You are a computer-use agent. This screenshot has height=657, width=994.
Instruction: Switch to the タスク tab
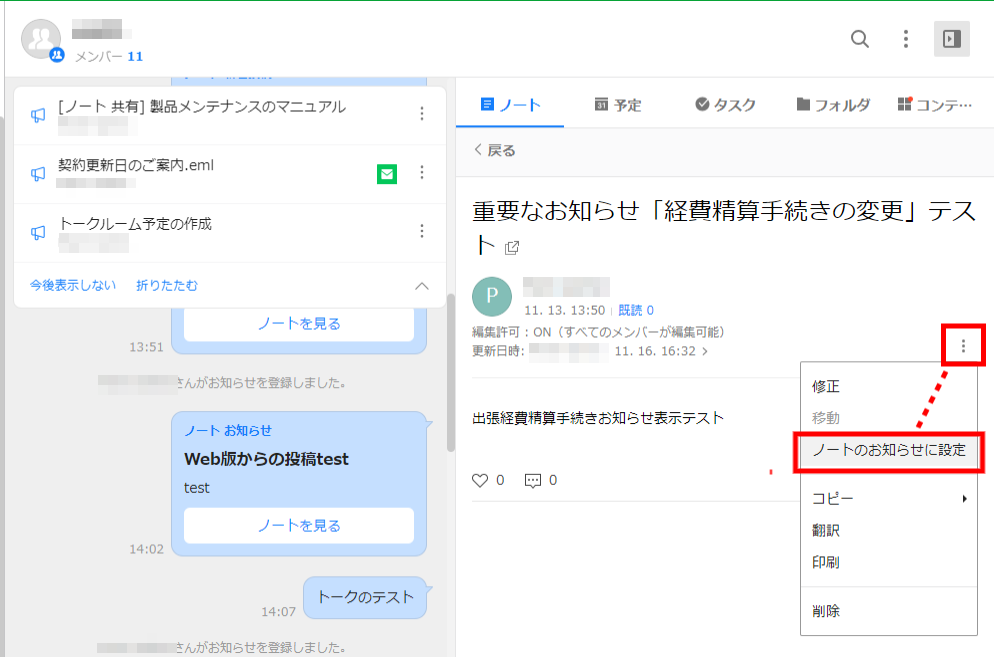[725, 104]
